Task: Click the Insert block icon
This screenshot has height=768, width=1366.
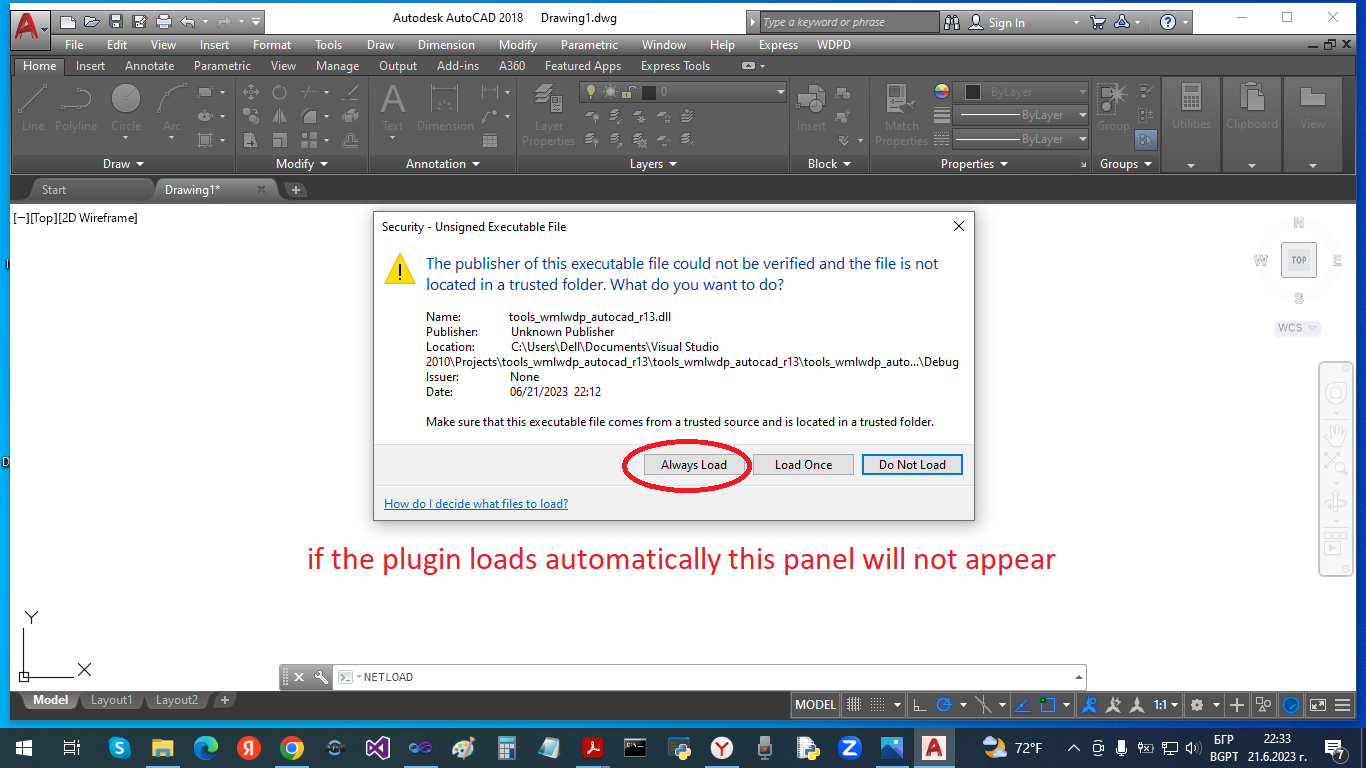Action: point(811,108)
